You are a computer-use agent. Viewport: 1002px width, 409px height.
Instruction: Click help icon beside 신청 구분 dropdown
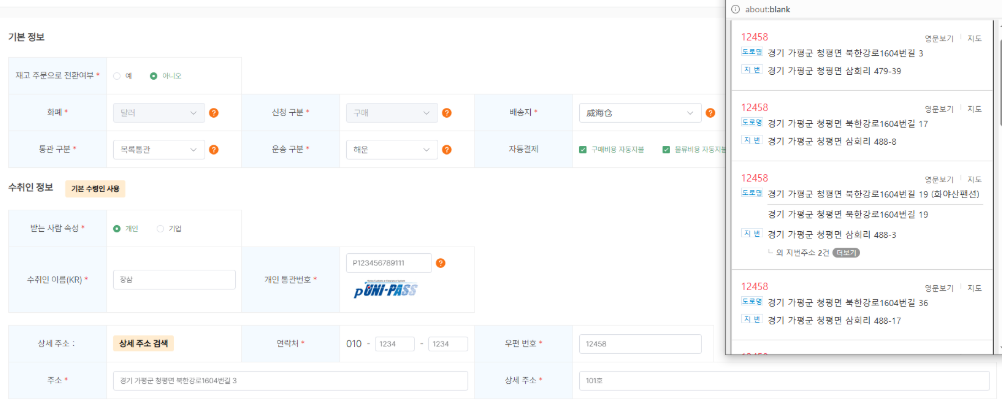pyautogui.click(x=446, y=112)
